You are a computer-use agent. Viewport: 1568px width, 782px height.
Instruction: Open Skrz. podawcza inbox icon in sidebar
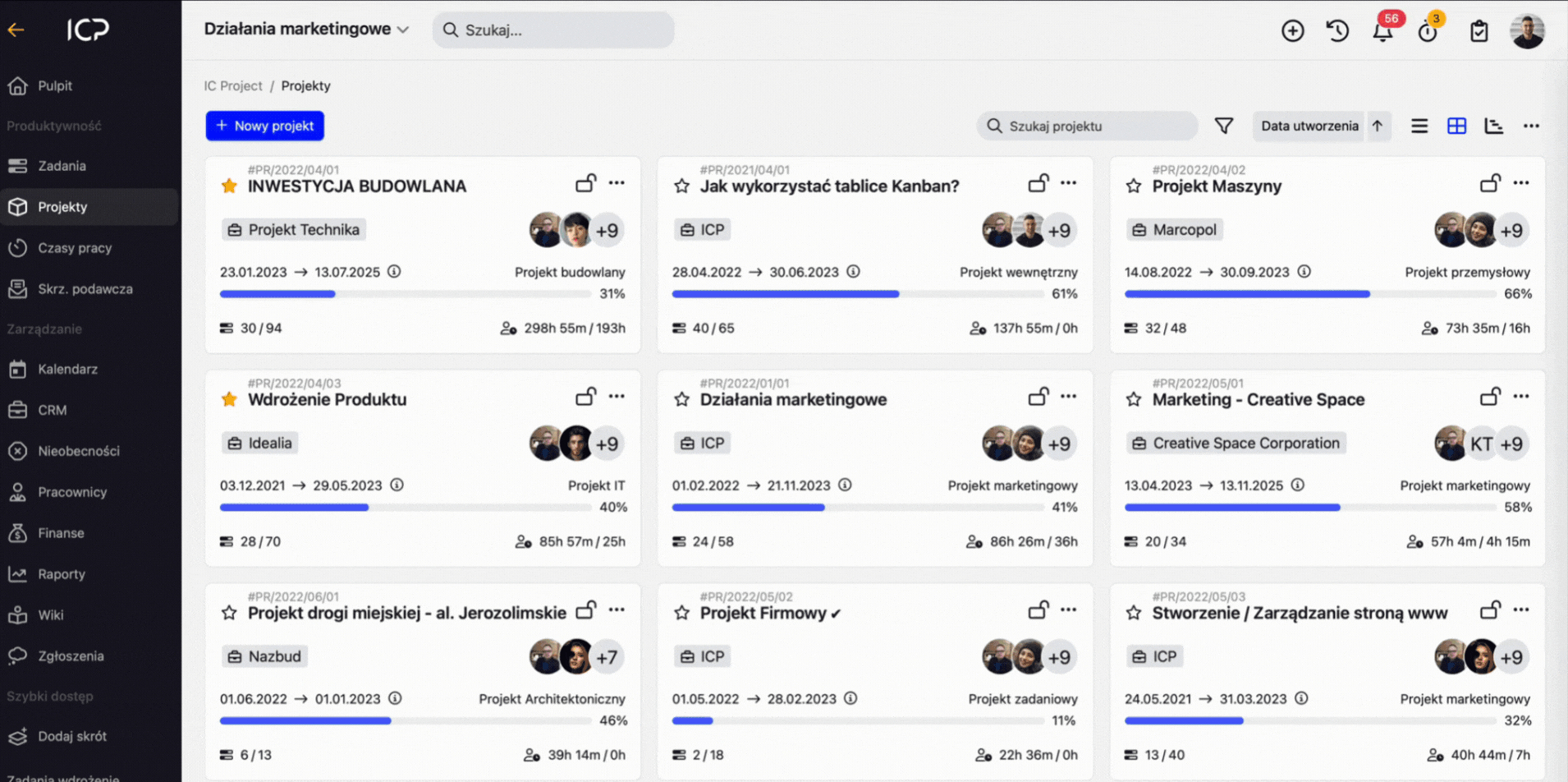tap(17, 289)
